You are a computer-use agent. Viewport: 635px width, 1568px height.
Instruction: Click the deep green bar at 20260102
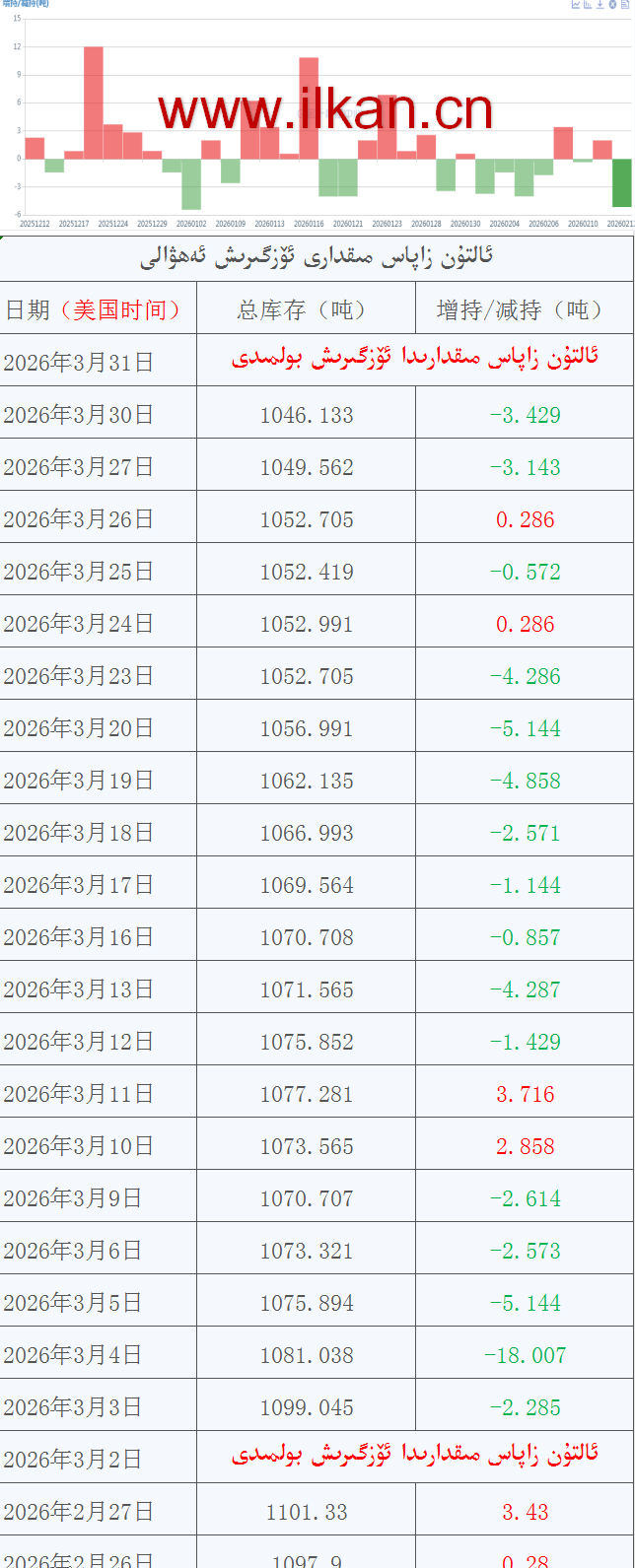pyautogui.click(x=191, y=184)
